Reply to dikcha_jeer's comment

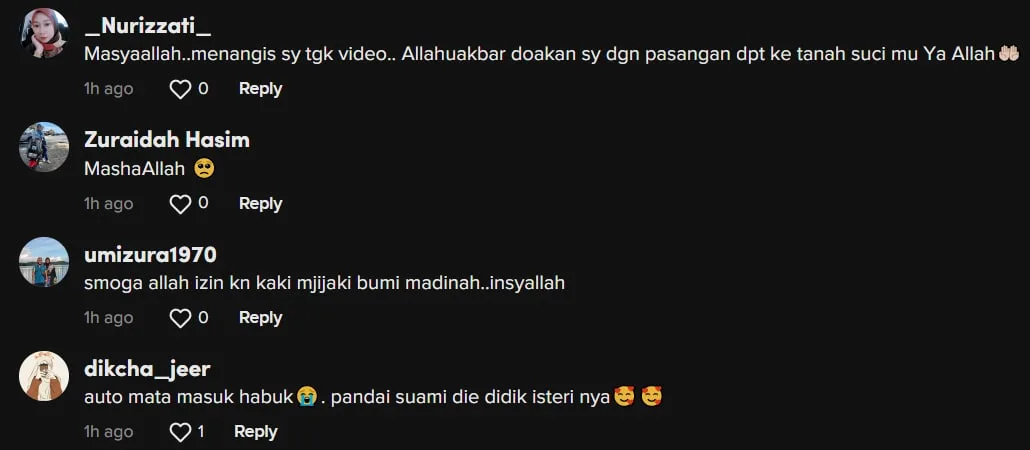click(x=256, y=432)
